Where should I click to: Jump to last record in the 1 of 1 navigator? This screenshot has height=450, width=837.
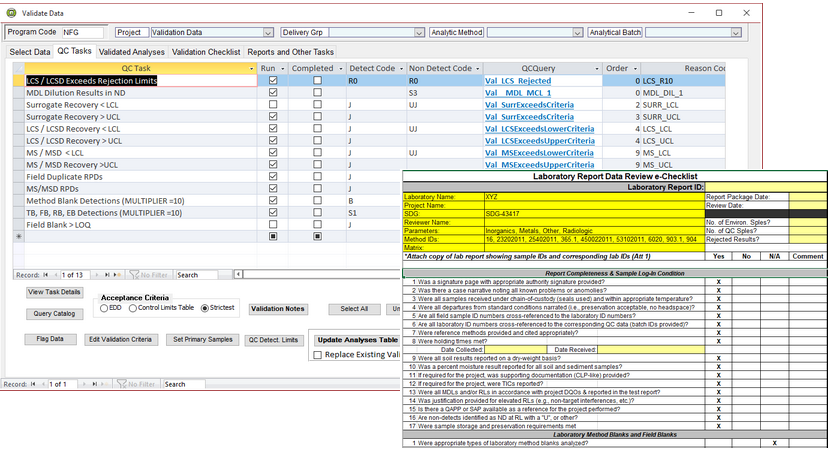(x=94, y=384)
